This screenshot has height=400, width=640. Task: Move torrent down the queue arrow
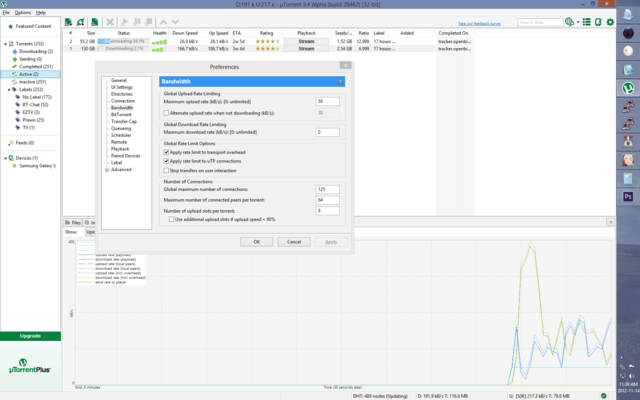coord(175,22)
